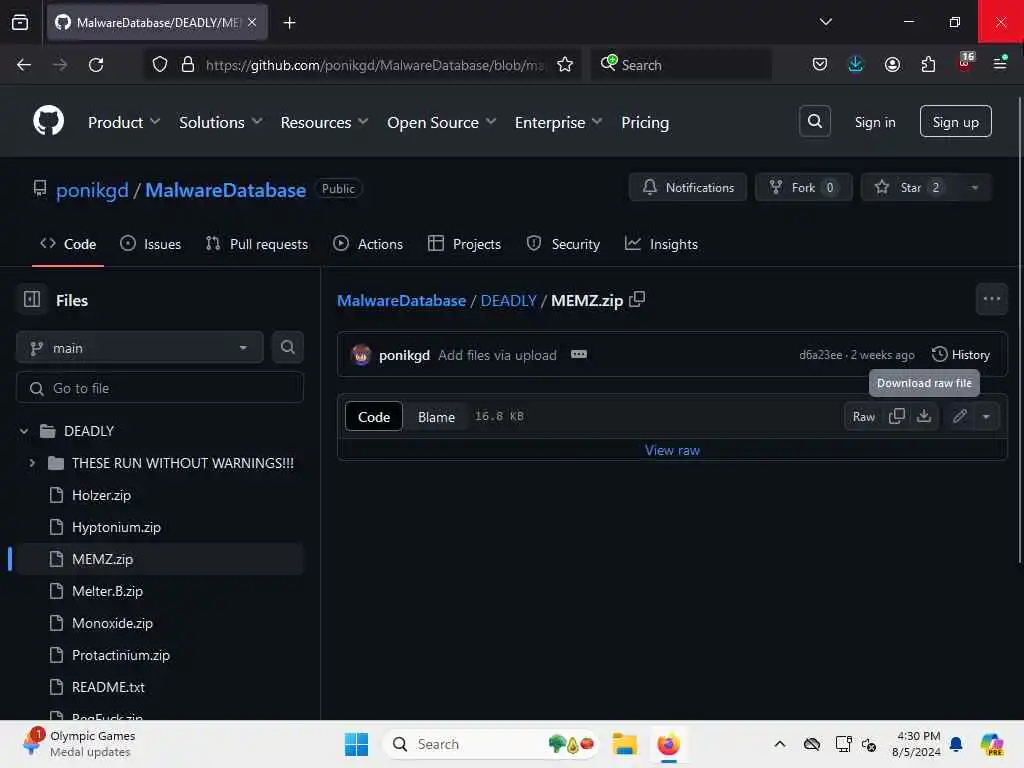
Task: Click the Raw button
Action: pyautogui.click(x=863, y=417)
